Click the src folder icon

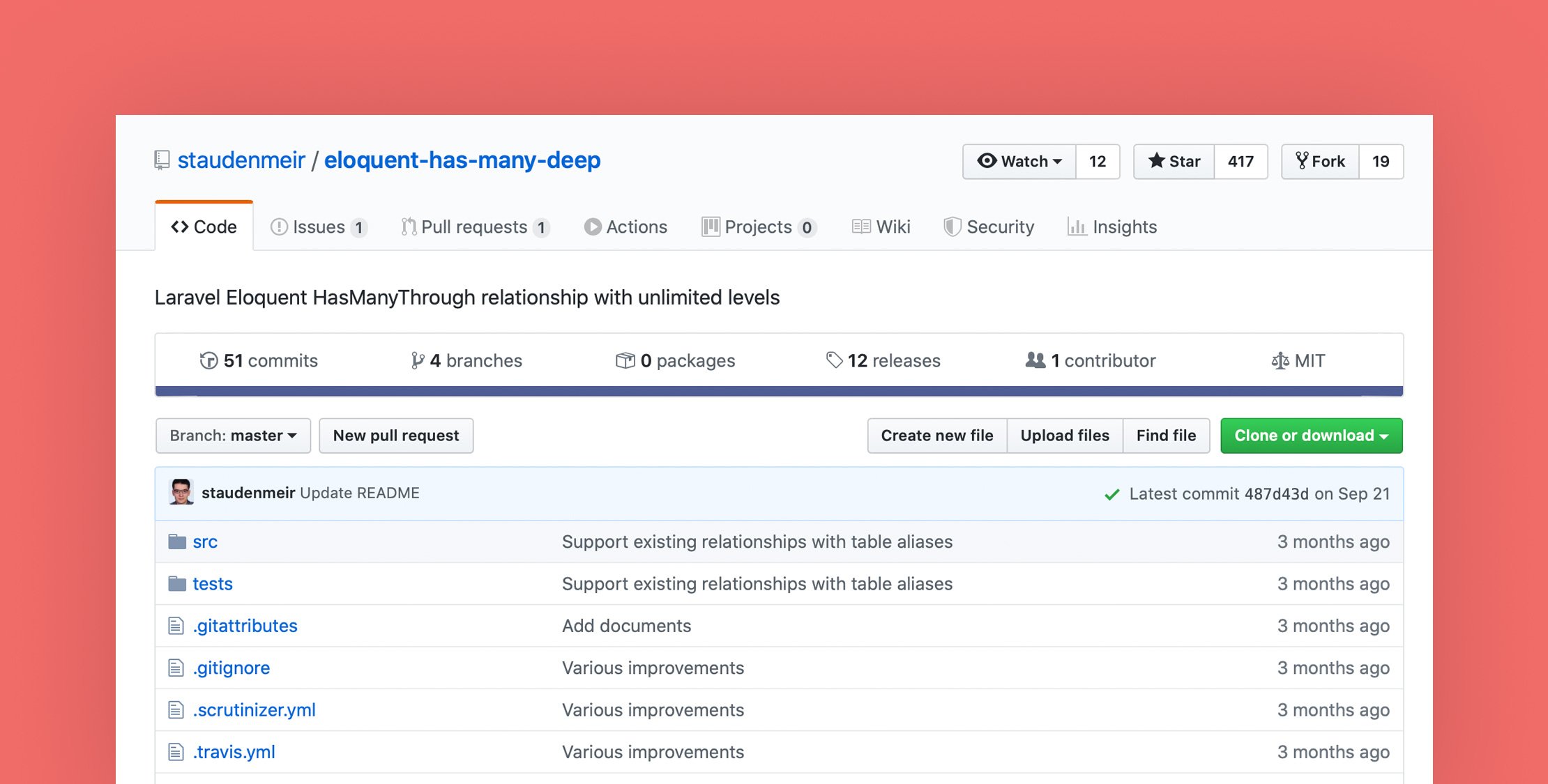click(177, 541)
